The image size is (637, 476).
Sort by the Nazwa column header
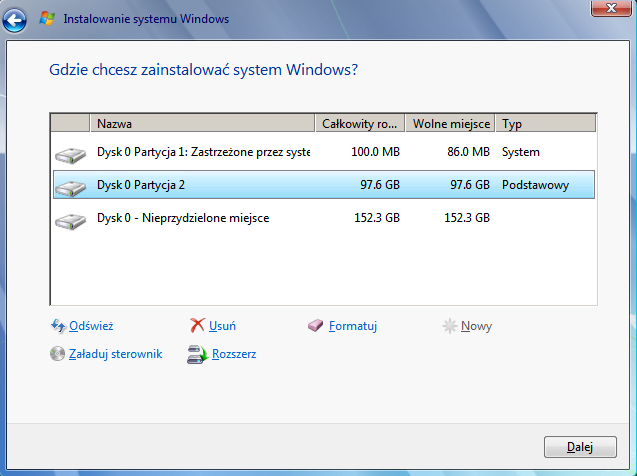pos(202,123)
